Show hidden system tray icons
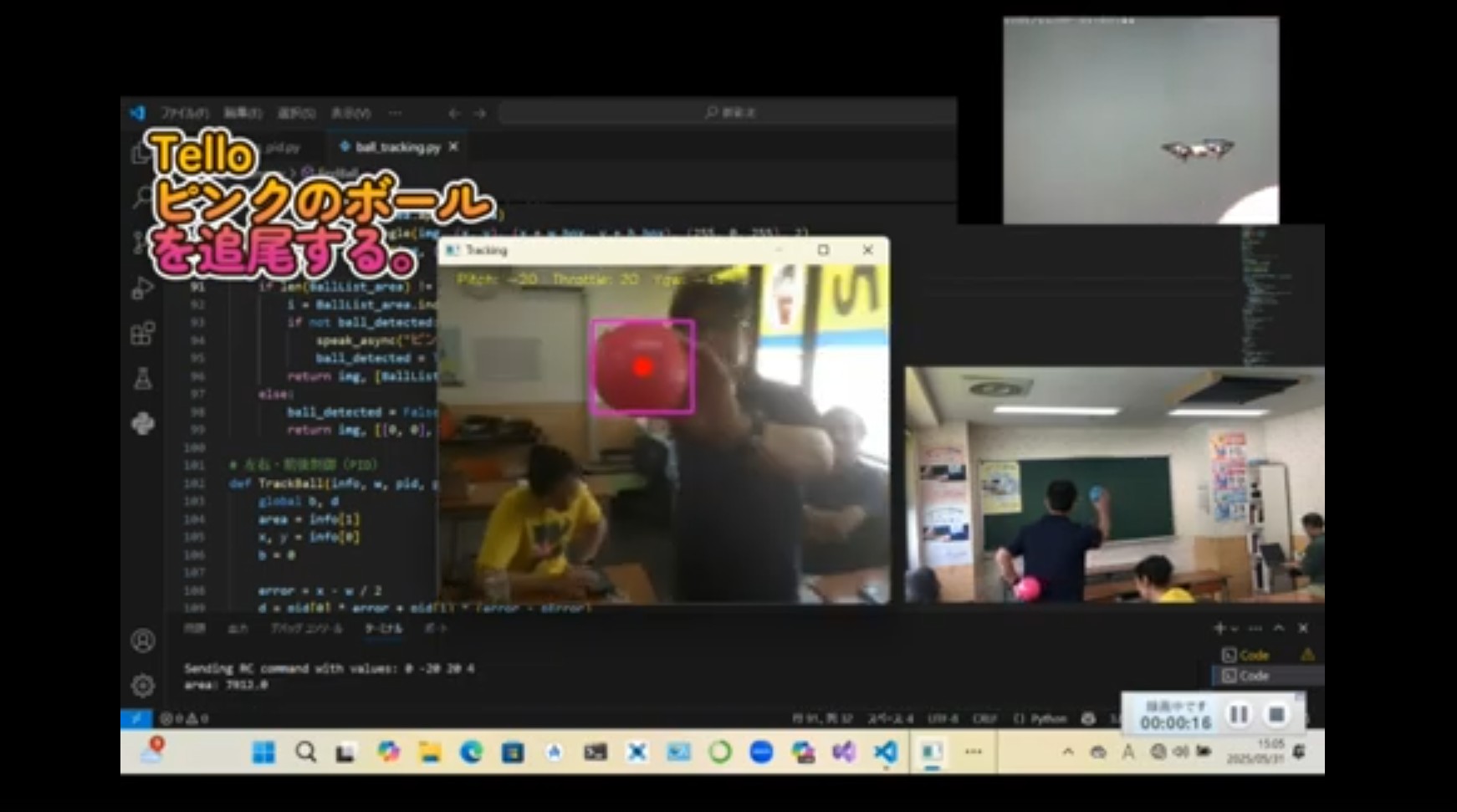Viewport: 1457px width, 812px height. click(x=1068, y=752)
